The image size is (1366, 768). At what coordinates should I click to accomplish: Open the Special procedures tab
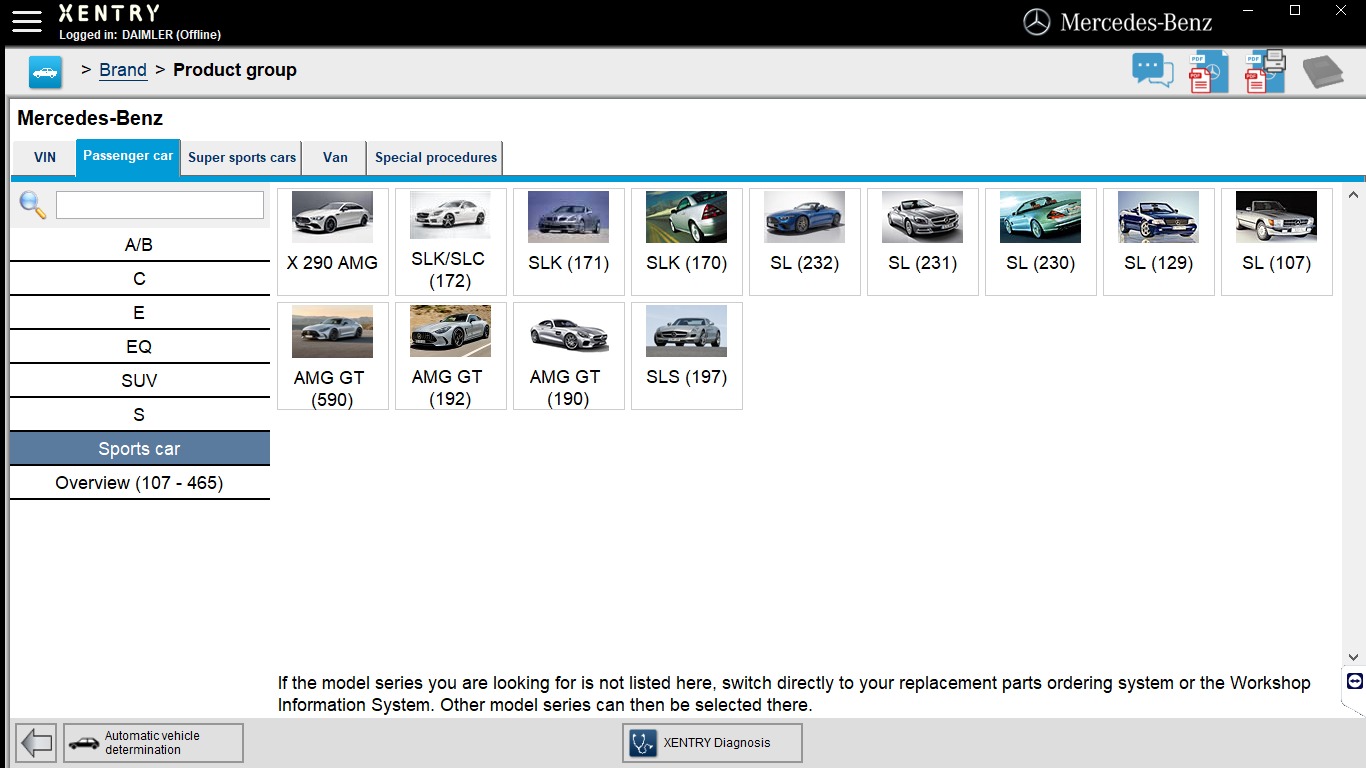[x=435, y=158]
